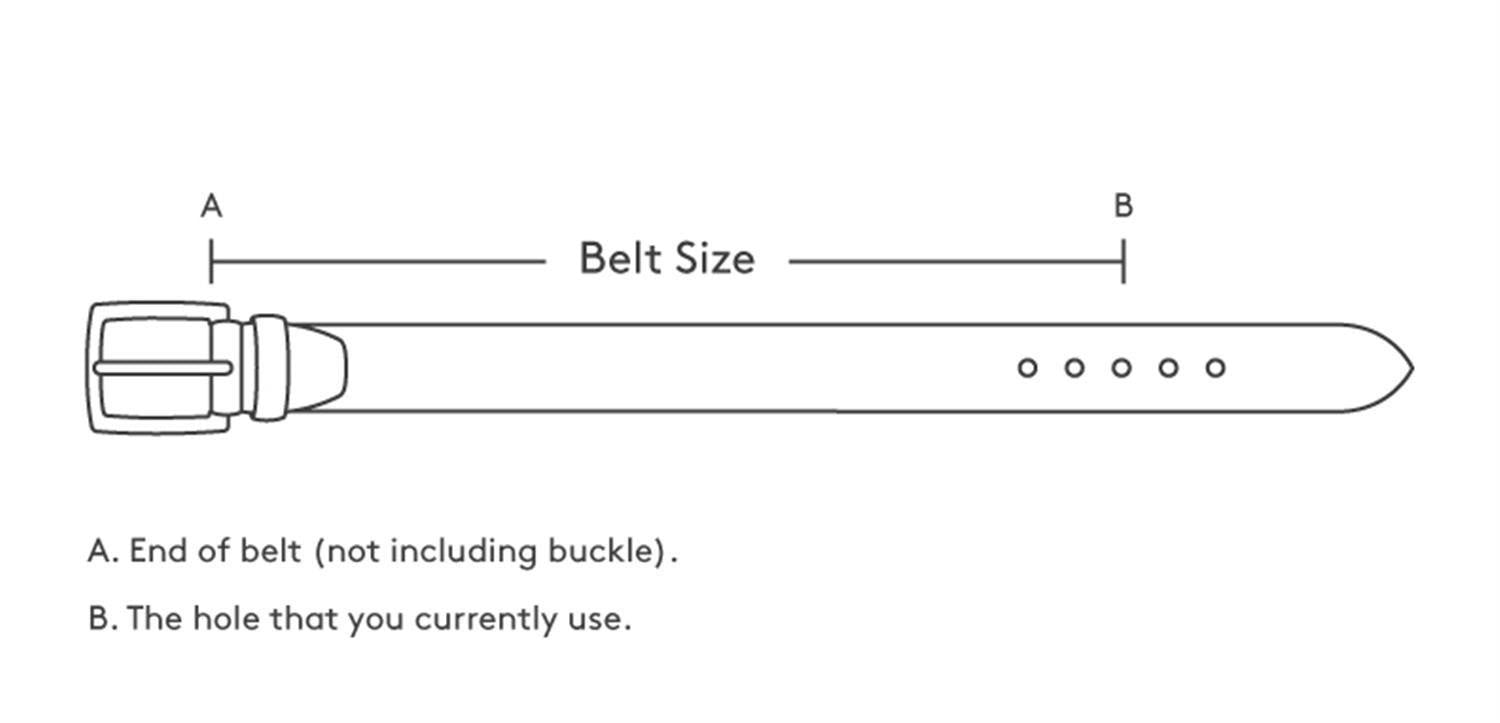Image resolution: width=1500 pixels, height=723 pixels.
Task: Click the buckle prong bar
Action: 160,368
